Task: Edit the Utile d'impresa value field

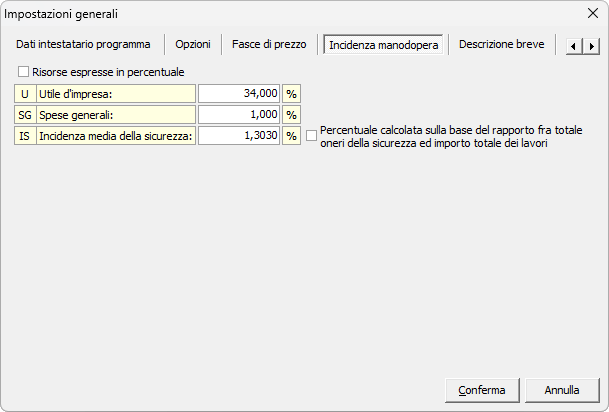Action: click(239, 93)
